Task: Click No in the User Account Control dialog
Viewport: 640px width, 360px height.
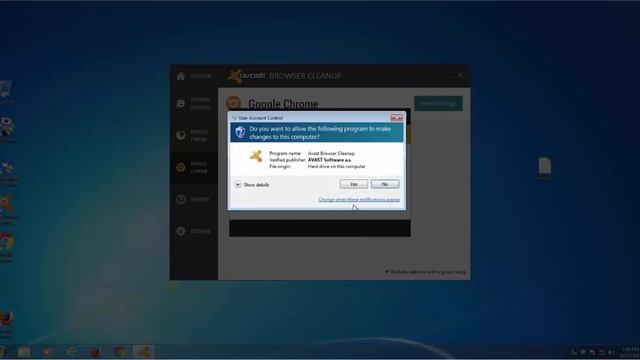Action: (x=385, y=184)
